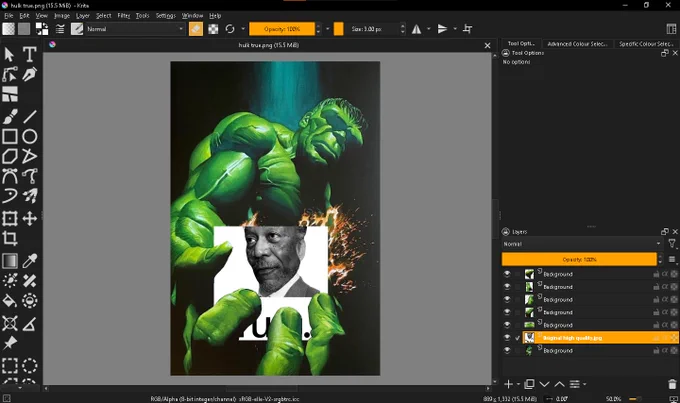Screen dimensions: 680x403
Task: Toggle Wrap Around mode
Action: (468, 29)
